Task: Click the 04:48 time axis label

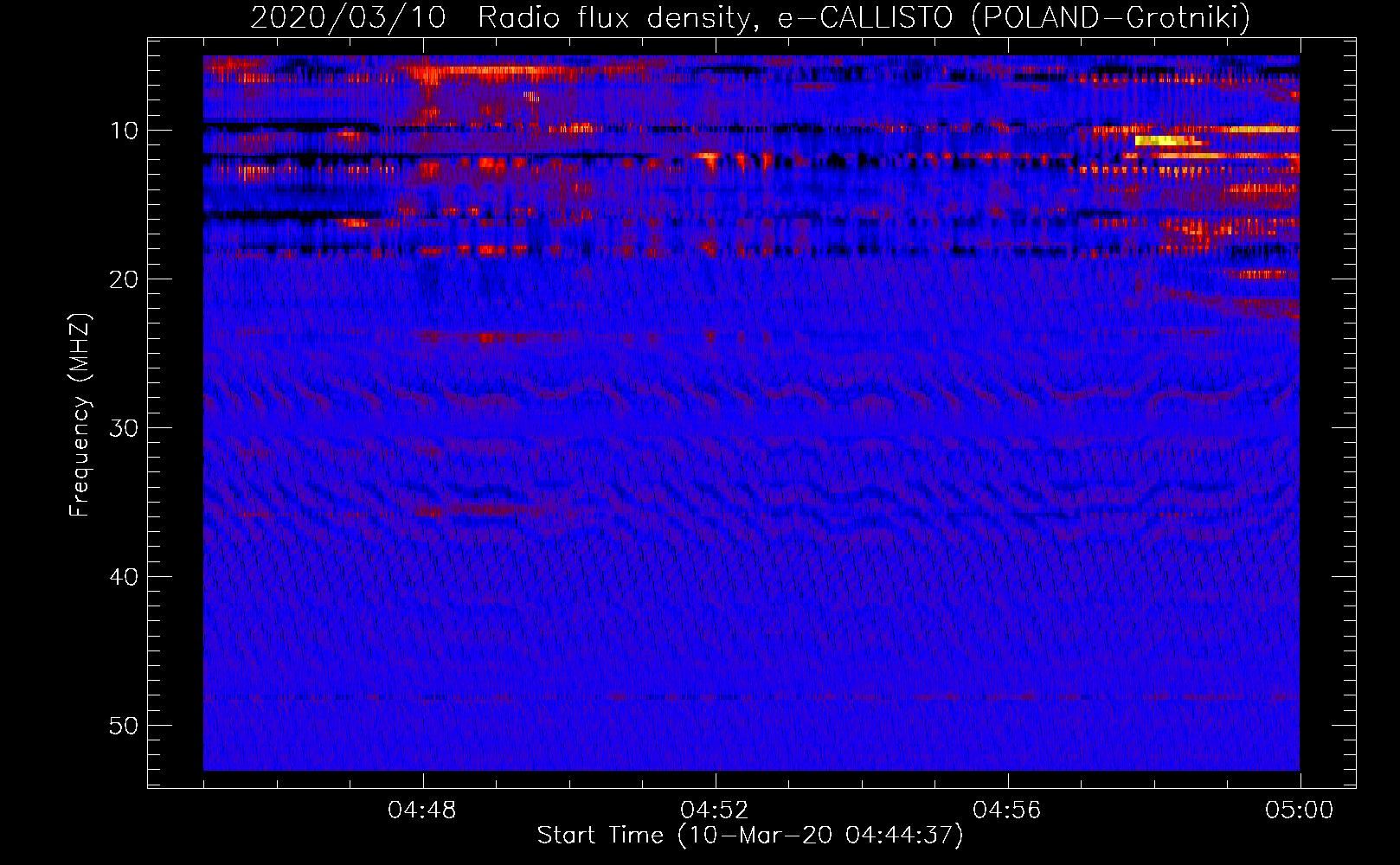Action: (421, 811)
